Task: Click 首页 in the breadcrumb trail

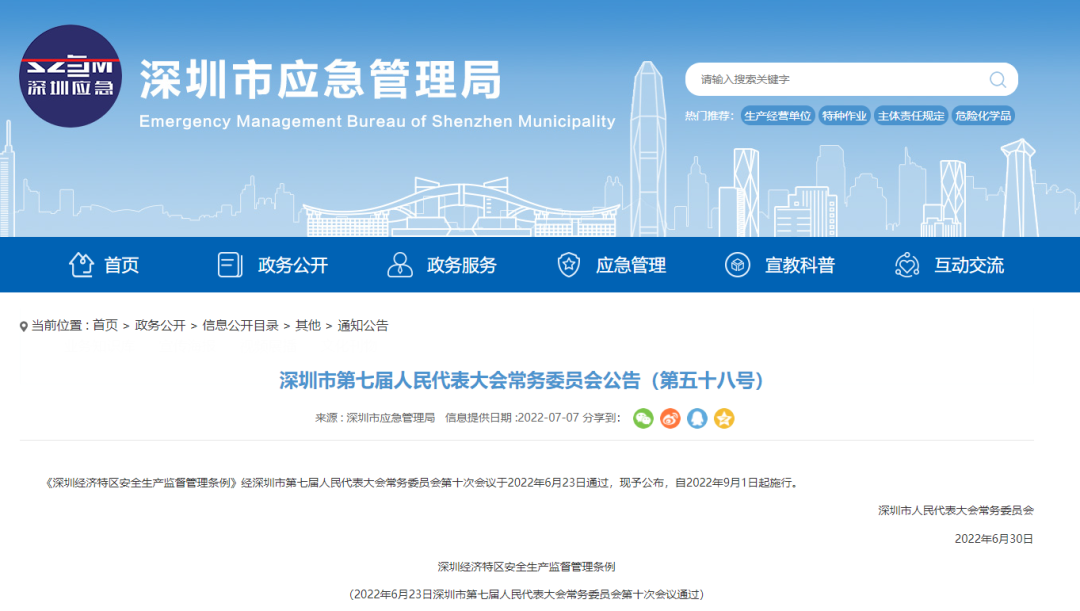Action: click(105, 326)
